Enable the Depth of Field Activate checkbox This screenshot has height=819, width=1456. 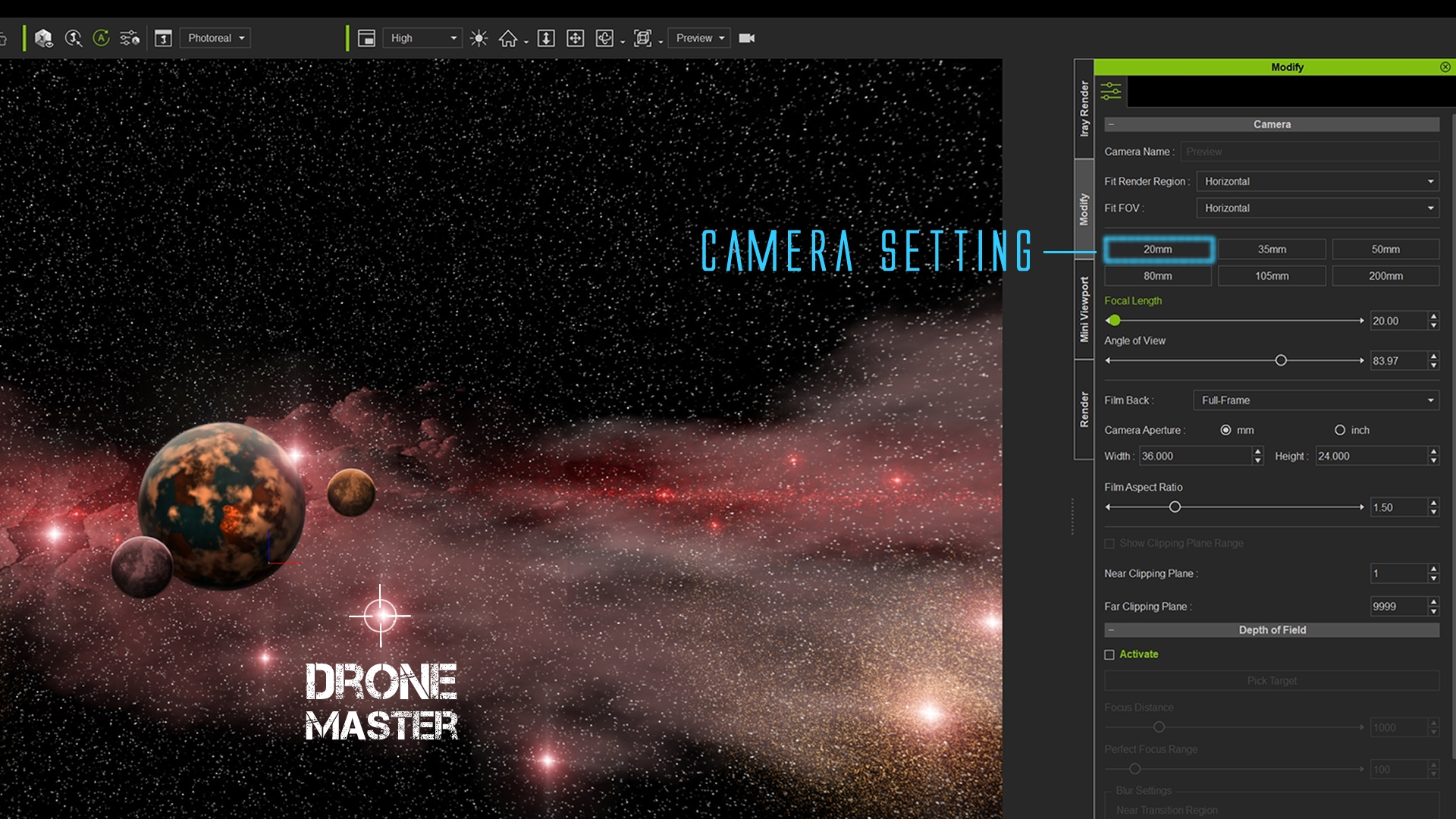[1109, 654]
